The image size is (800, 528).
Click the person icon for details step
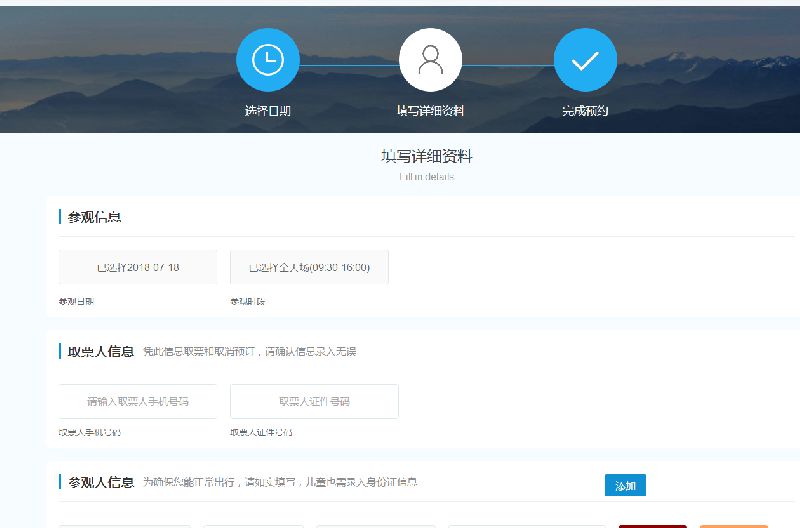pos(430,60)
